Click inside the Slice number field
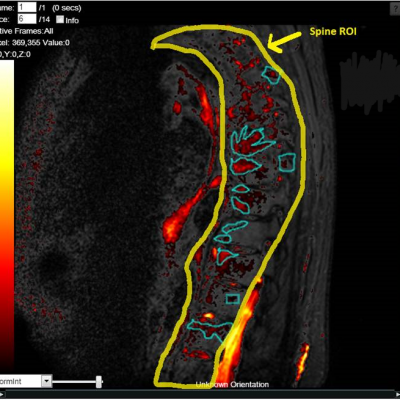Screen dimensions: 400x400 [x=26, y=19]
